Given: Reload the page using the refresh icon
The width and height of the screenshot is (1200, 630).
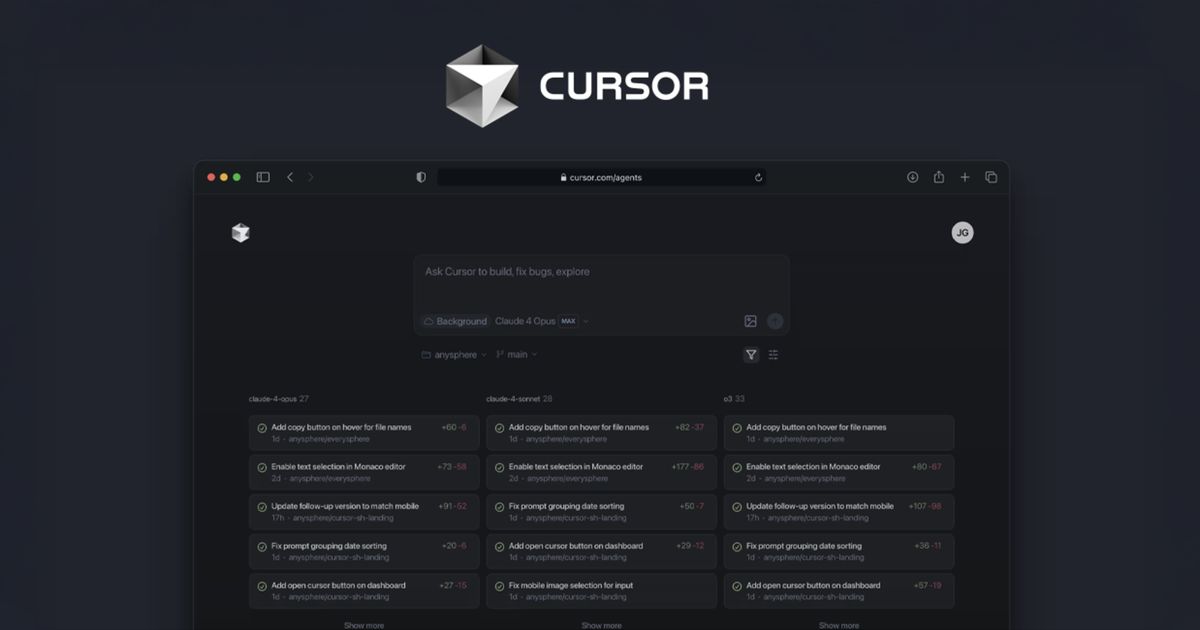Looking at the screenshot, I should pos(758,177).
